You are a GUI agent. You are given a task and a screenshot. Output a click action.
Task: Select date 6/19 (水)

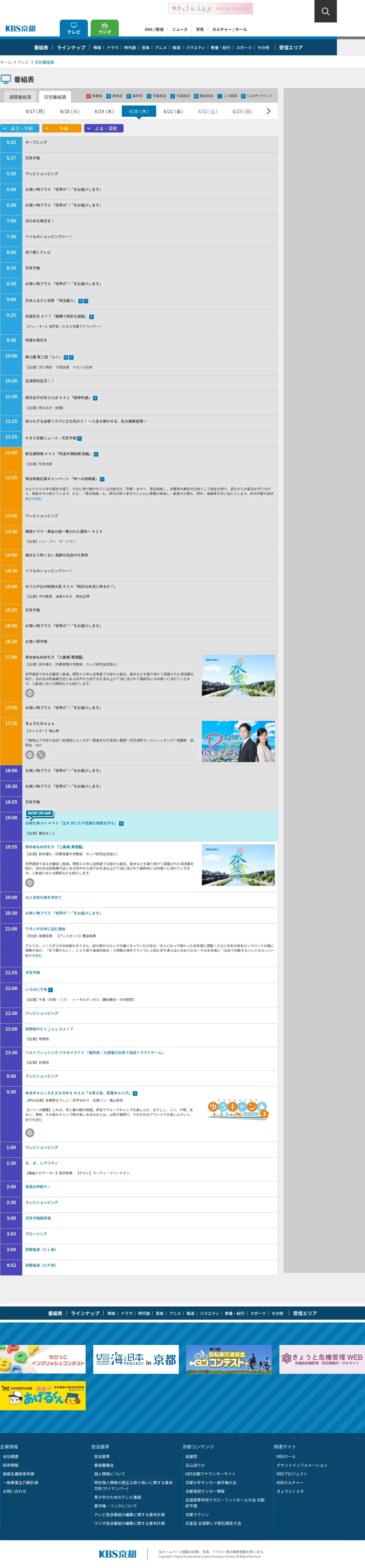tap(104, 111)
